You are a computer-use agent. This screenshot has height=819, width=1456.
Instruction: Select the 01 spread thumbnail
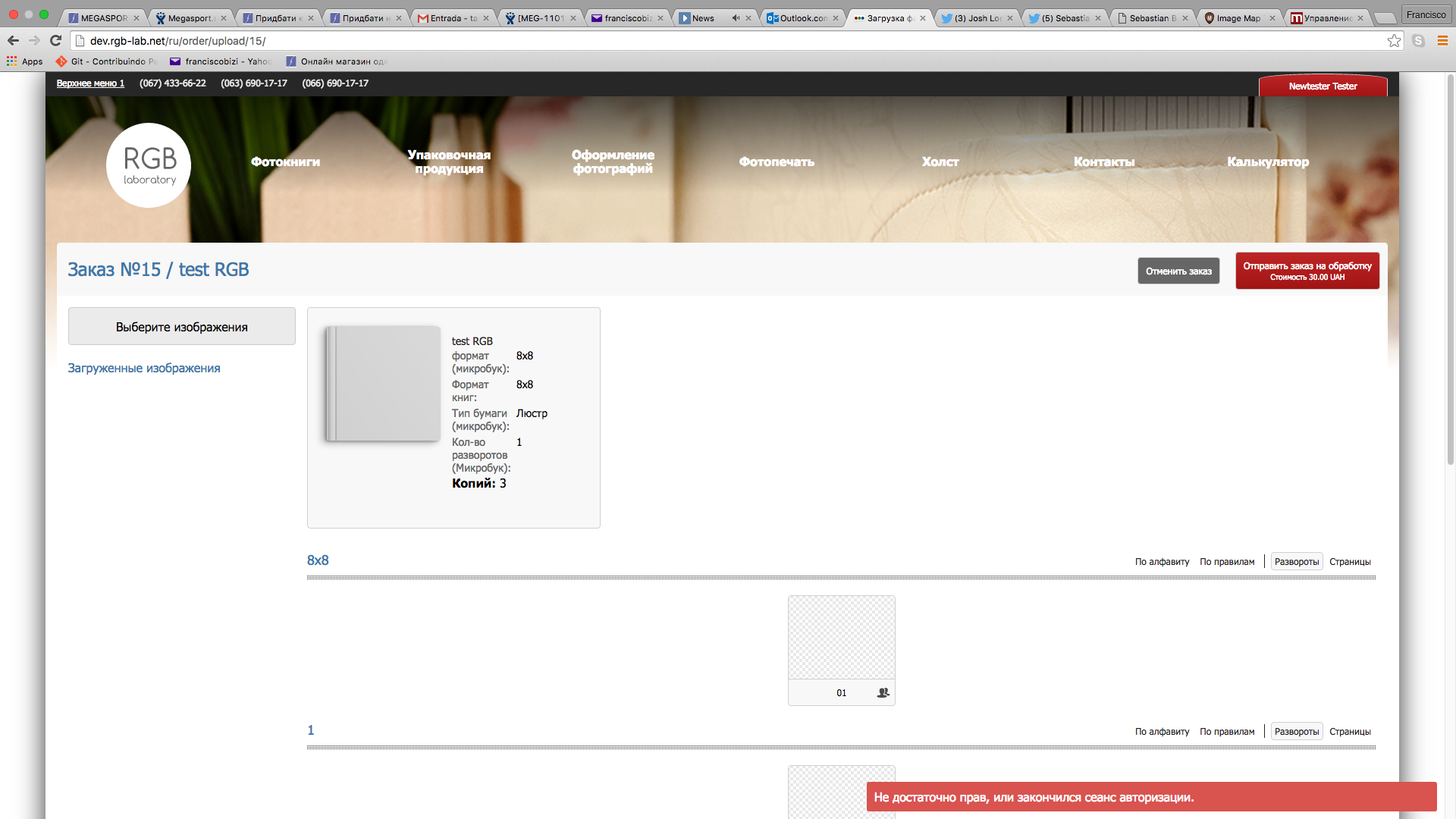click(841, 637)
